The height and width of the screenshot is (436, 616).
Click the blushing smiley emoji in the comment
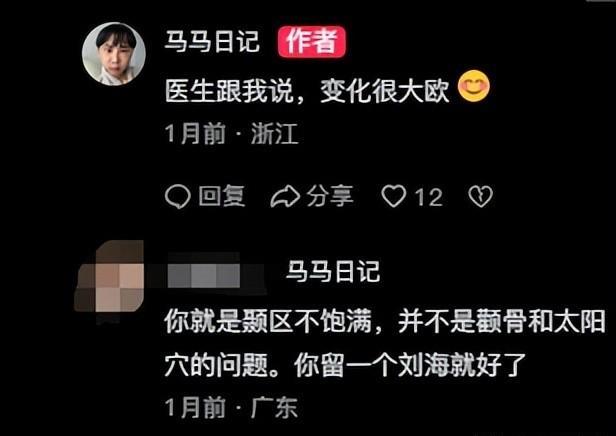click(474, 86)
